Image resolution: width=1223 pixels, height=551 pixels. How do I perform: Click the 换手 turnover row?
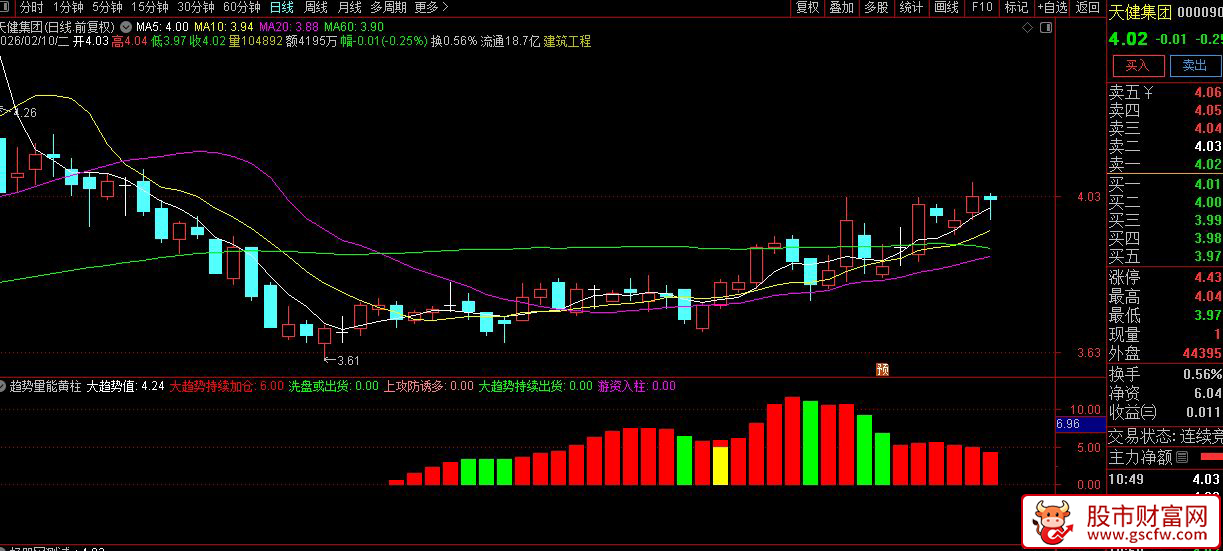1165,374
